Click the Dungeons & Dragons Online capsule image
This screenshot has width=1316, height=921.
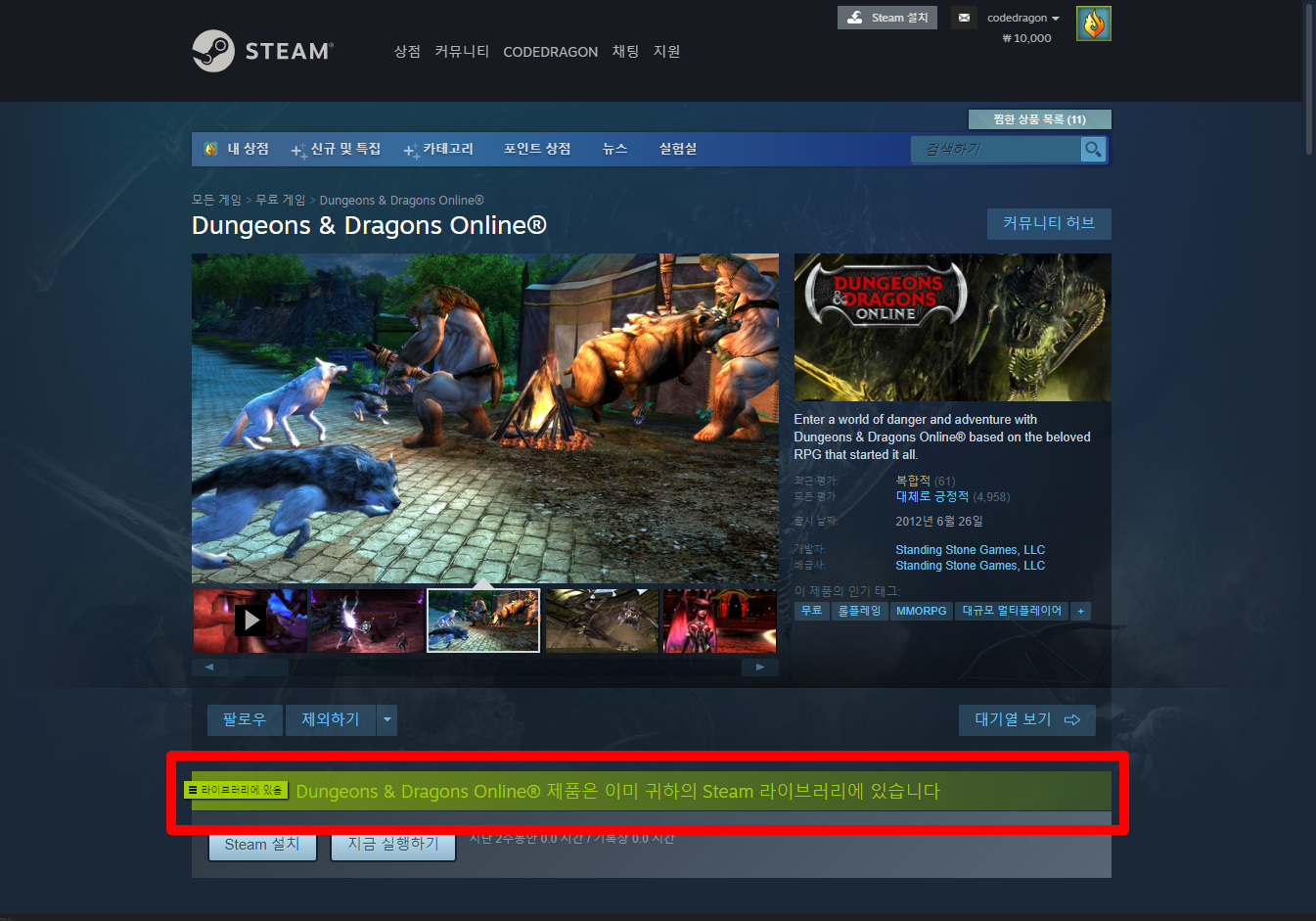952,327
